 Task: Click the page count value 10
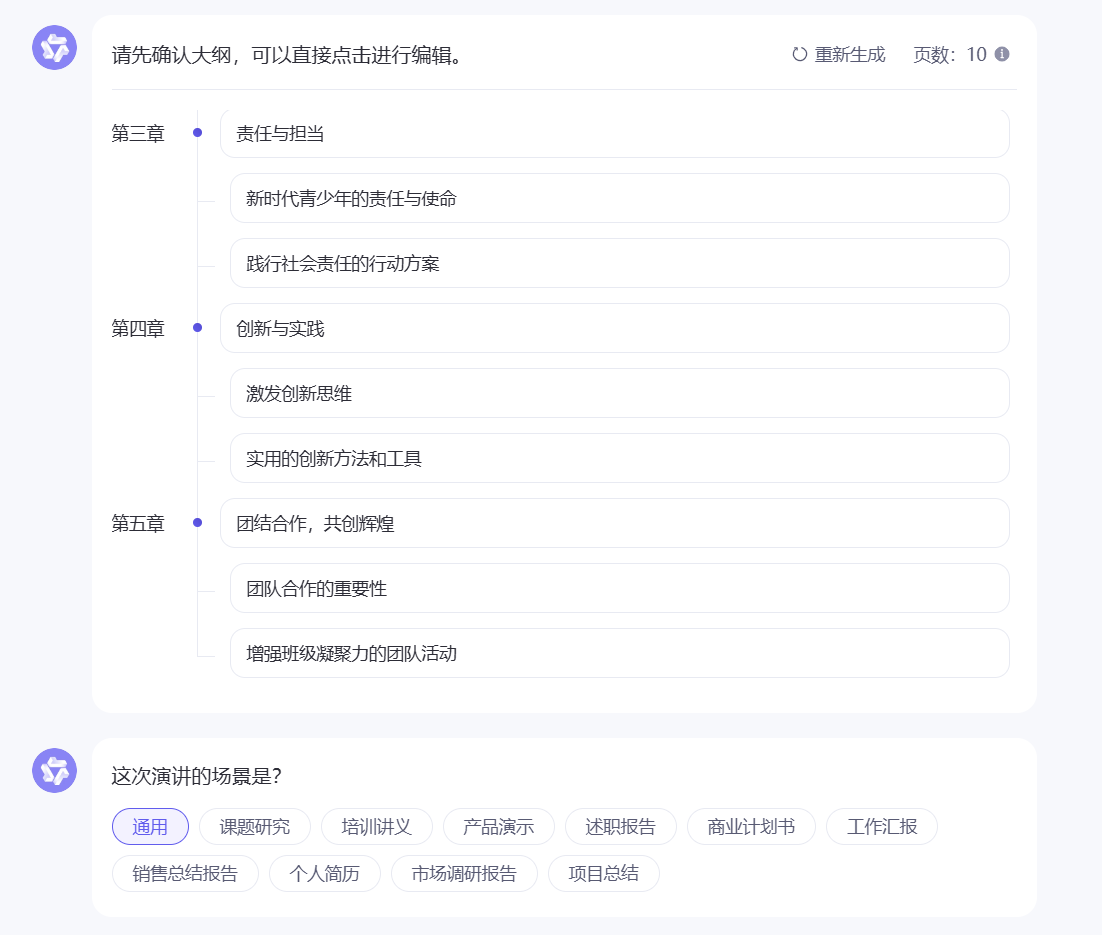pos(976,54)
